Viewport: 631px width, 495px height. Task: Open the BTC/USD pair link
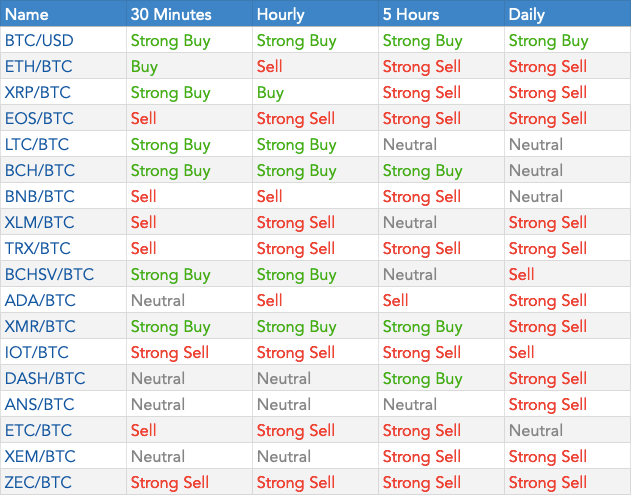39,41
